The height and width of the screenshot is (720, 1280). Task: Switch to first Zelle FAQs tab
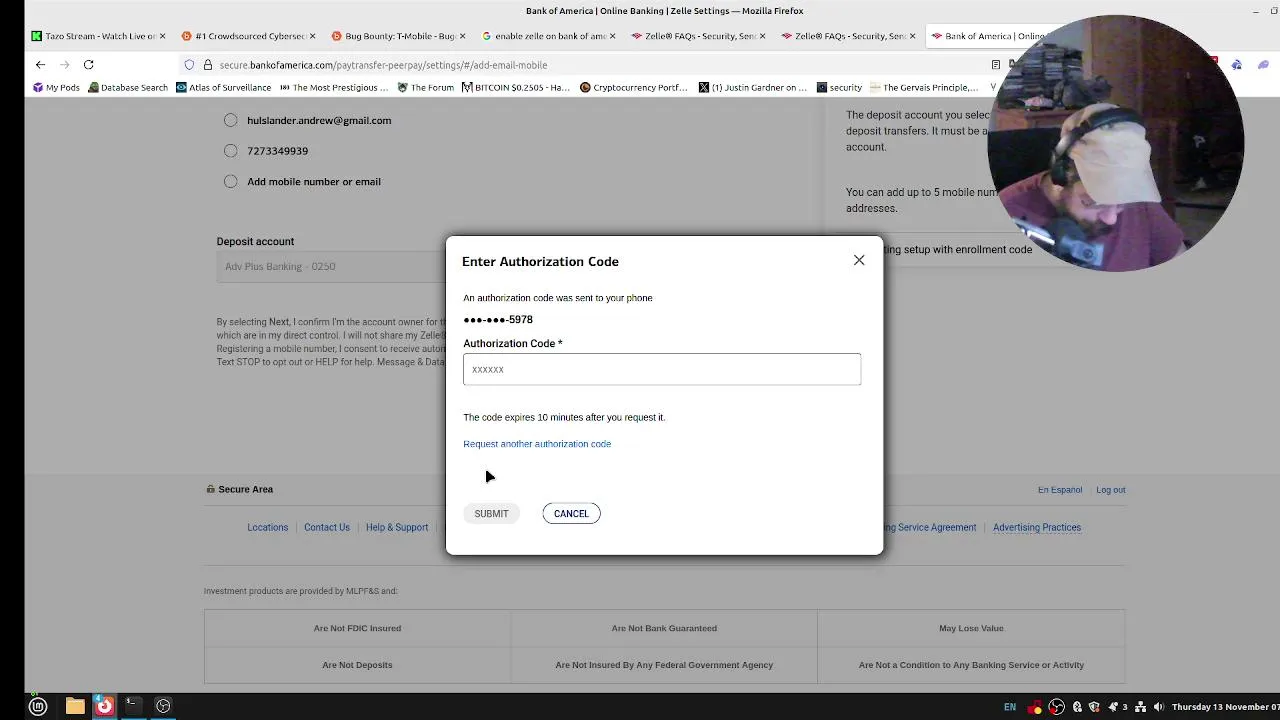tap(694, 36)
